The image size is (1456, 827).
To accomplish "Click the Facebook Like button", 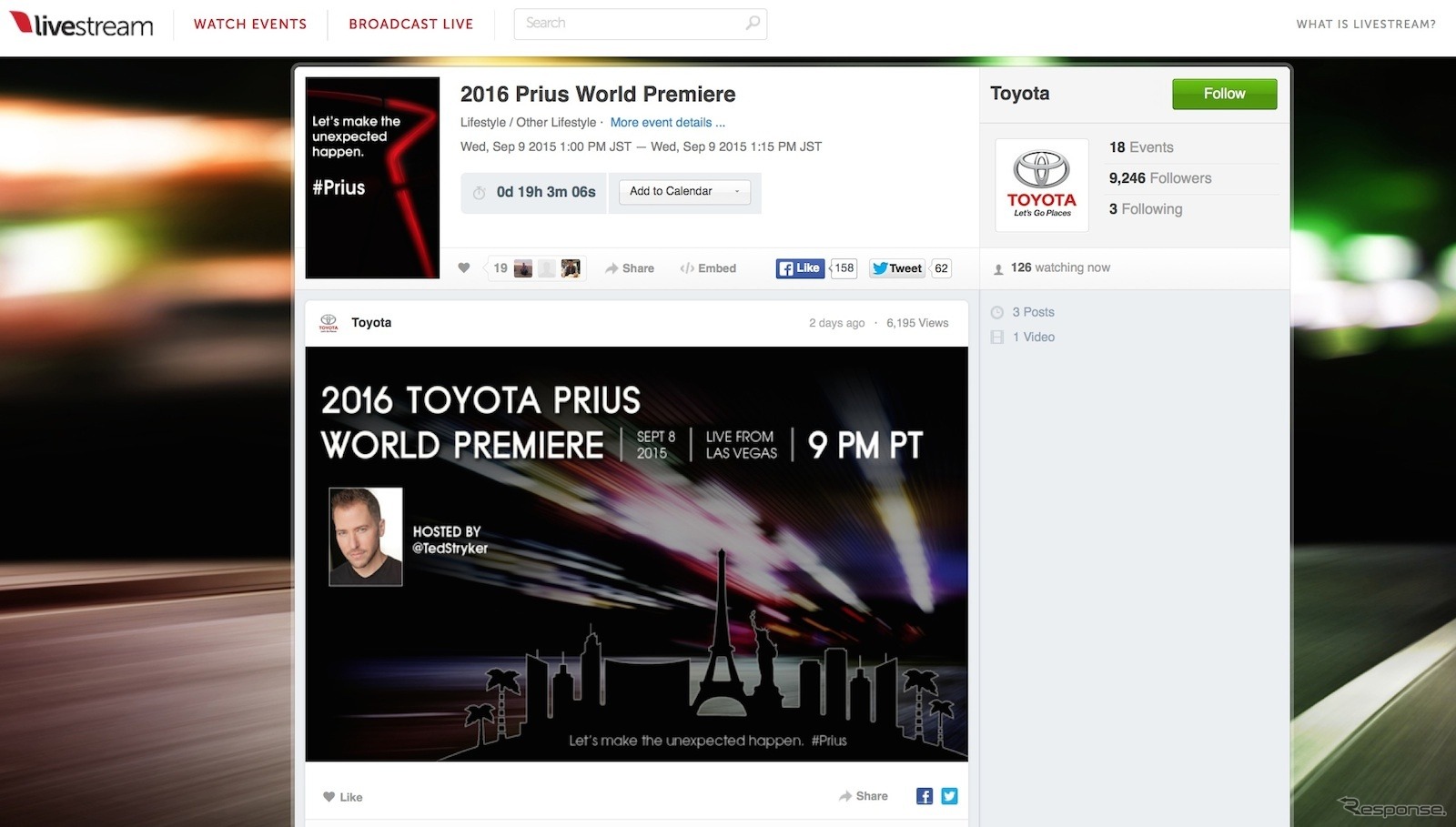I will coord(800,268).
